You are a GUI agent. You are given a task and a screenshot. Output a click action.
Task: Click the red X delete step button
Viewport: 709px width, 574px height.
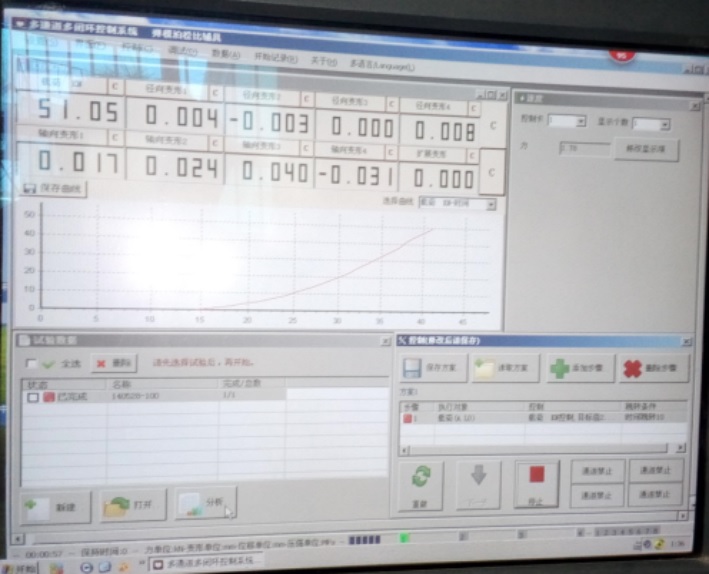pyautogui.click(x=652, y=368)
